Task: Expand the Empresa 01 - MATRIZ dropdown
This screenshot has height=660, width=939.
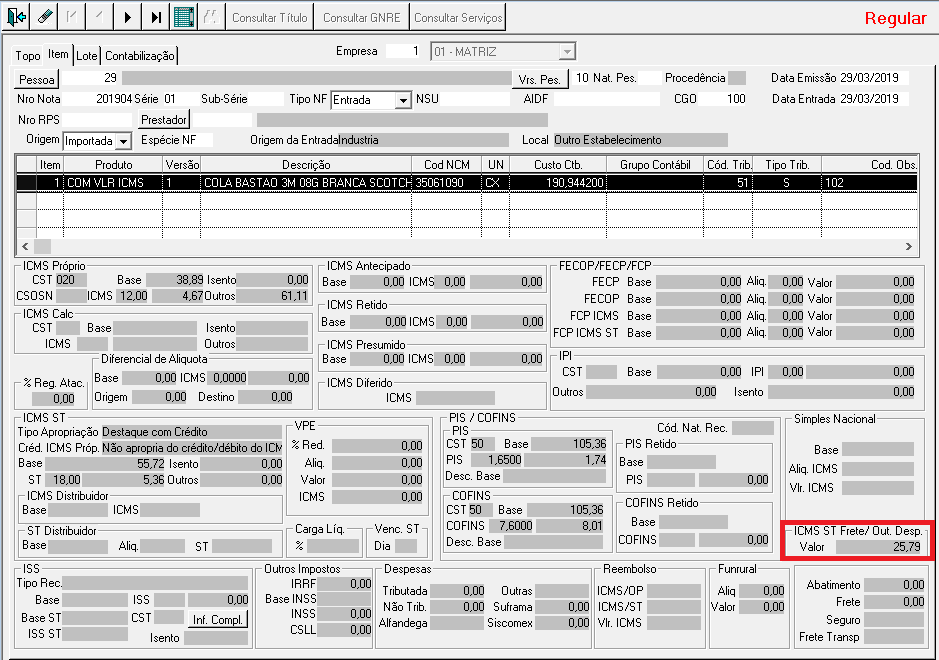Action: pos(567,52)
